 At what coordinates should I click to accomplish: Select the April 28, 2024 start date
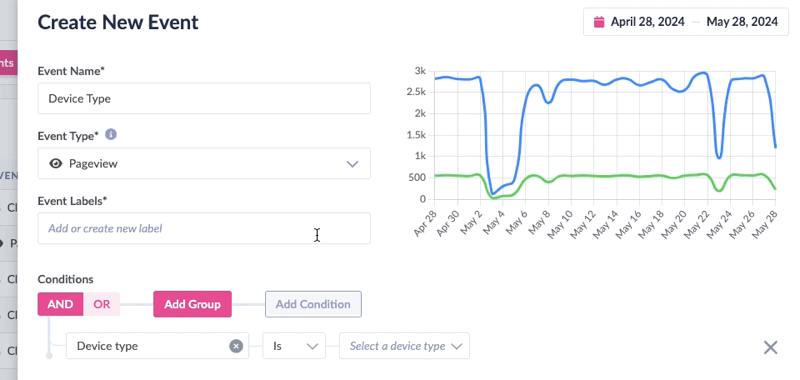[647, 21]
